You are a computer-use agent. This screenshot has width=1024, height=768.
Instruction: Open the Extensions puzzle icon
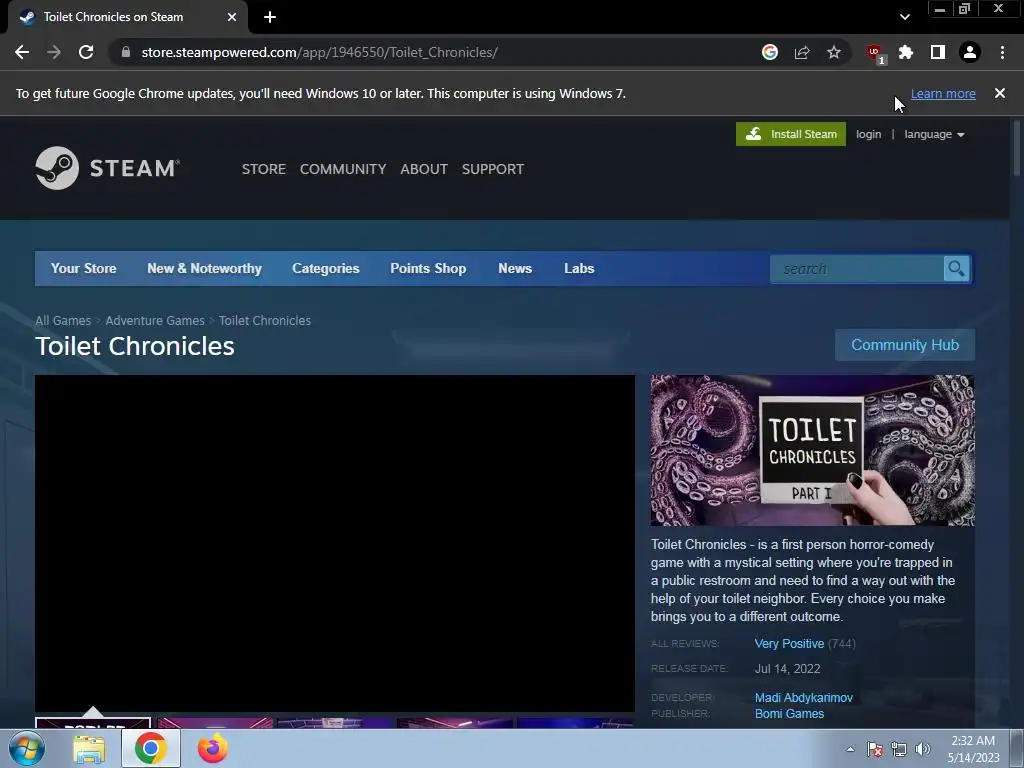906,52
